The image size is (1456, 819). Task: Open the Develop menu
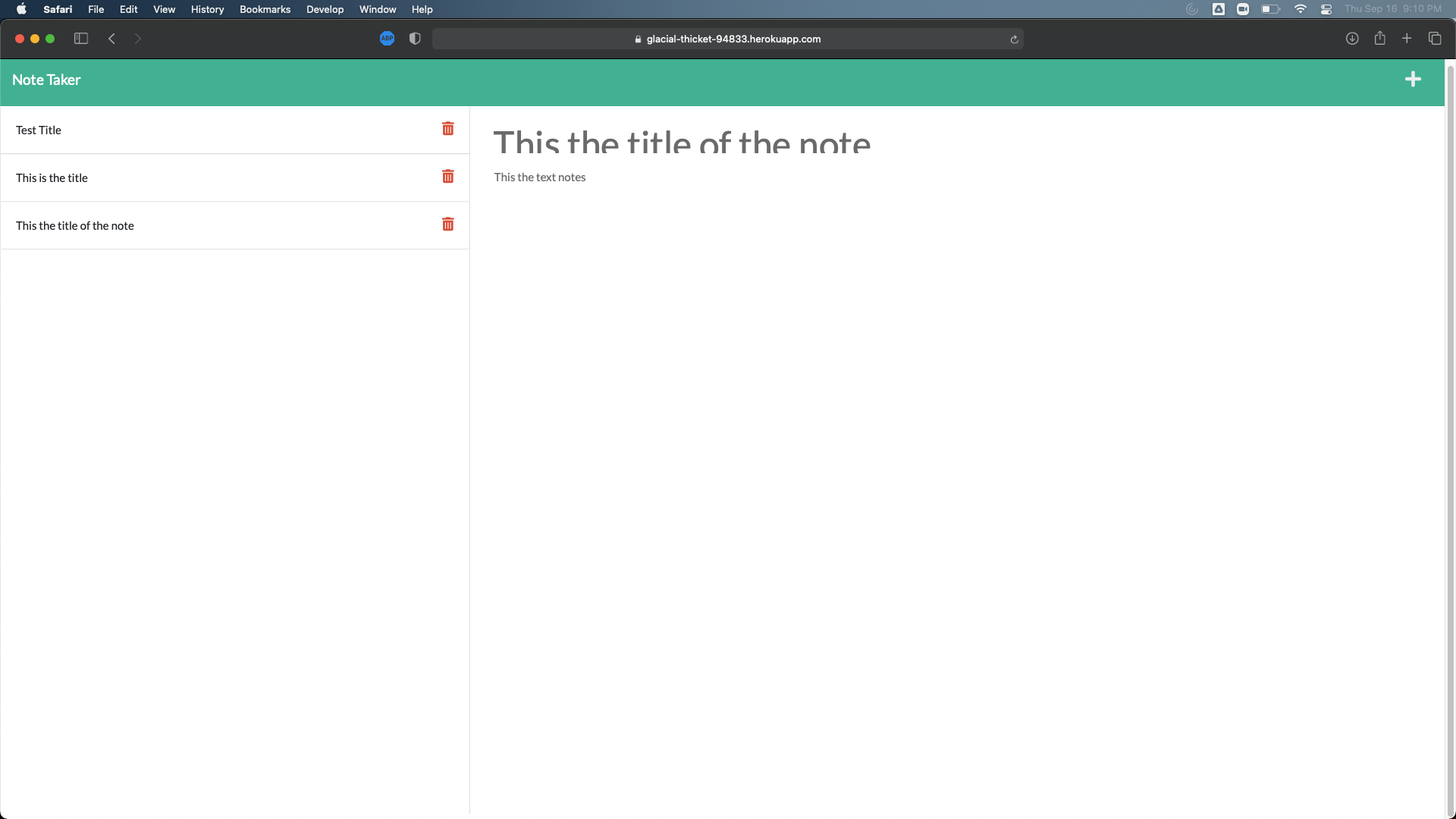(x=325, y=9)
